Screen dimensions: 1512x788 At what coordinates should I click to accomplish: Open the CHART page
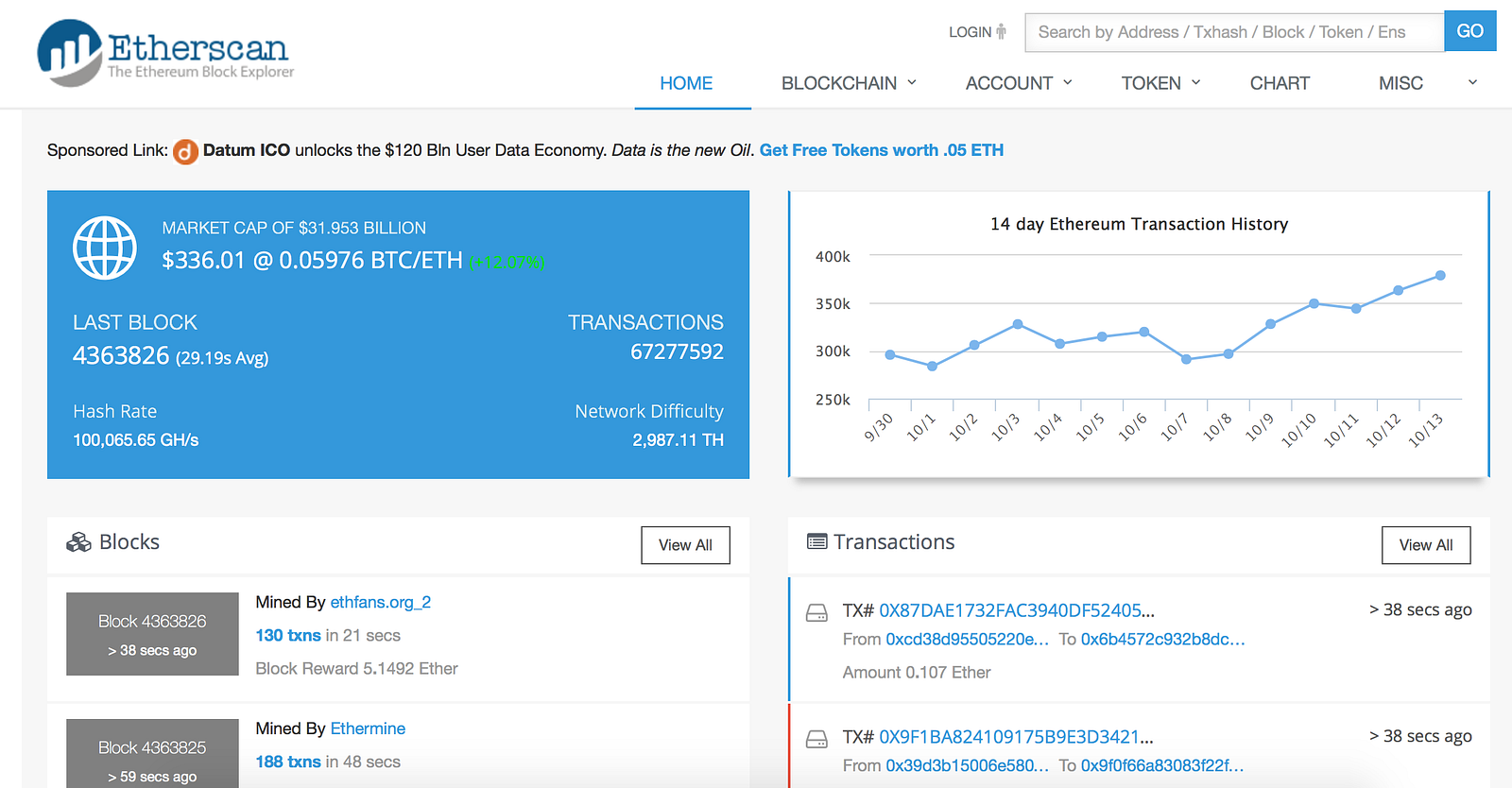tap(1280, 83)
